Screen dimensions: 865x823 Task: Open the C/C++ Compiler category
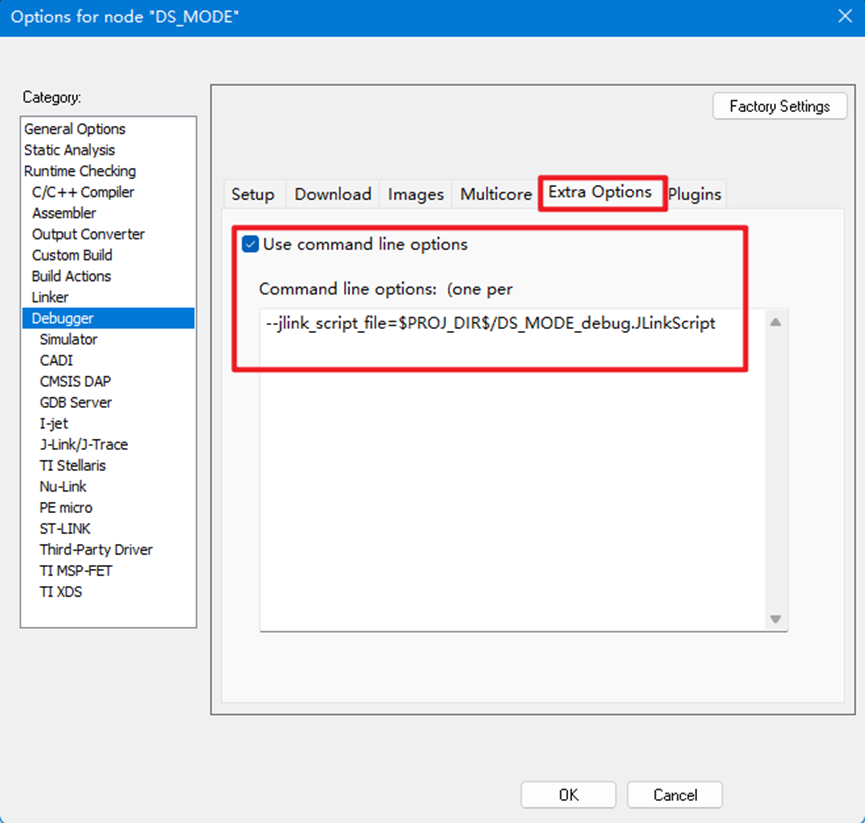(83, 192)
